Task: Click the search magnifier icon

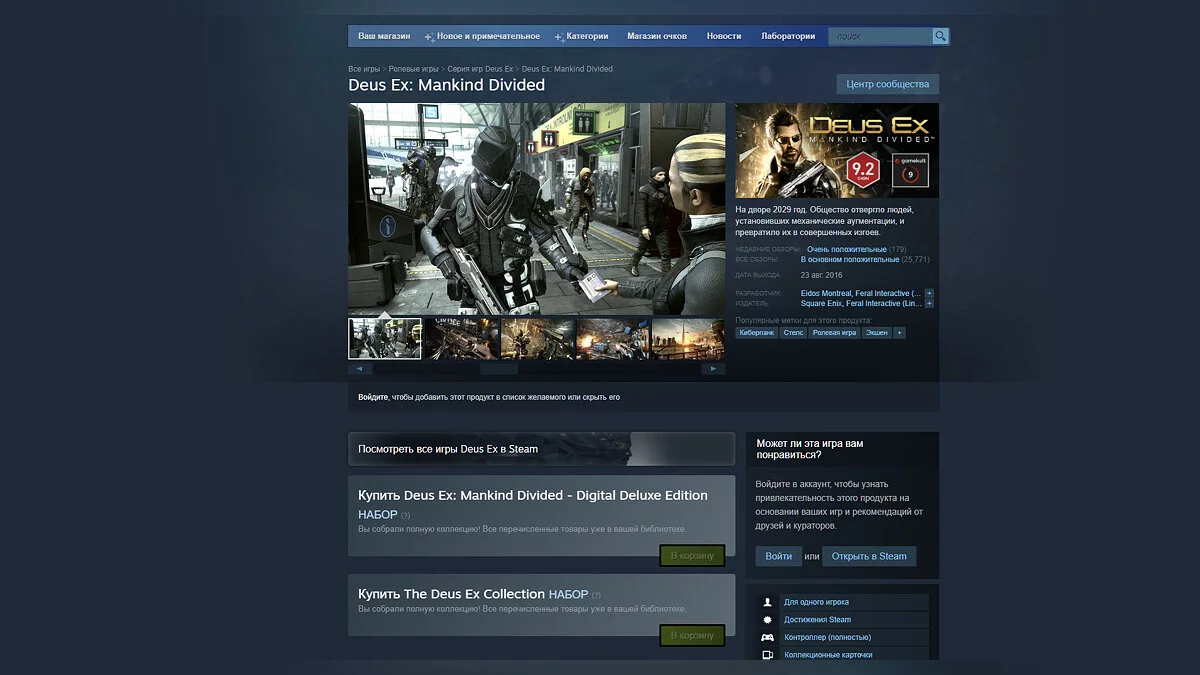Action: click(940, 36)
